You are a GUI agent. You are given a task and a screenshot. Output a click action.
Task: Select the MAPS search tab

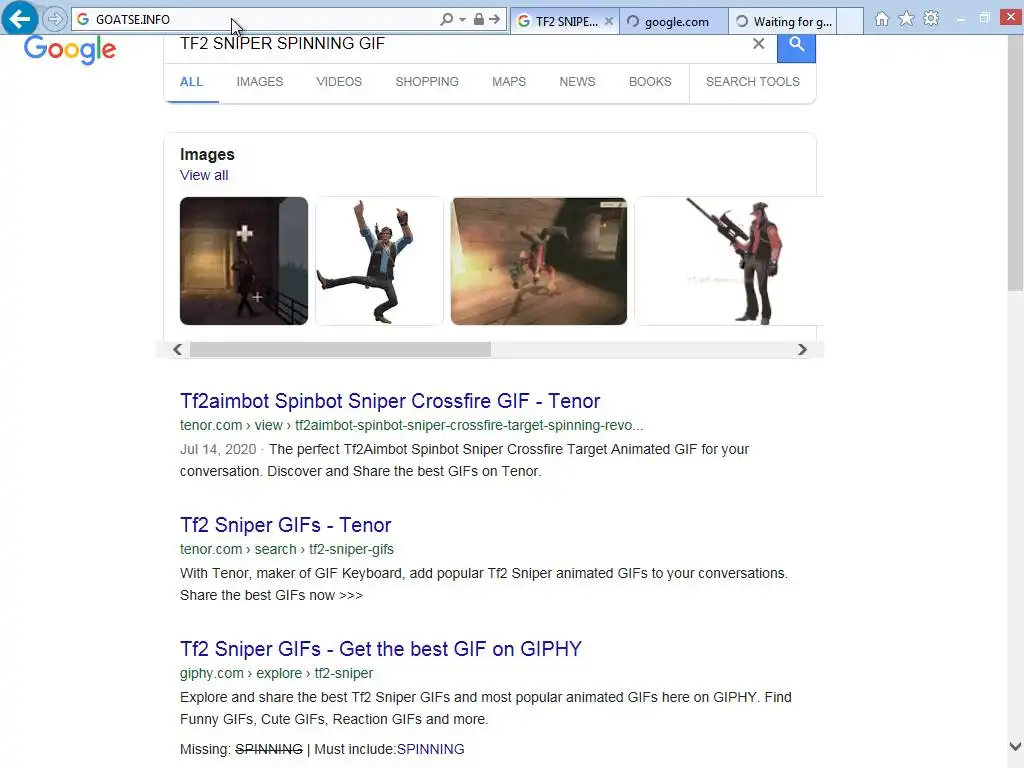509,82
